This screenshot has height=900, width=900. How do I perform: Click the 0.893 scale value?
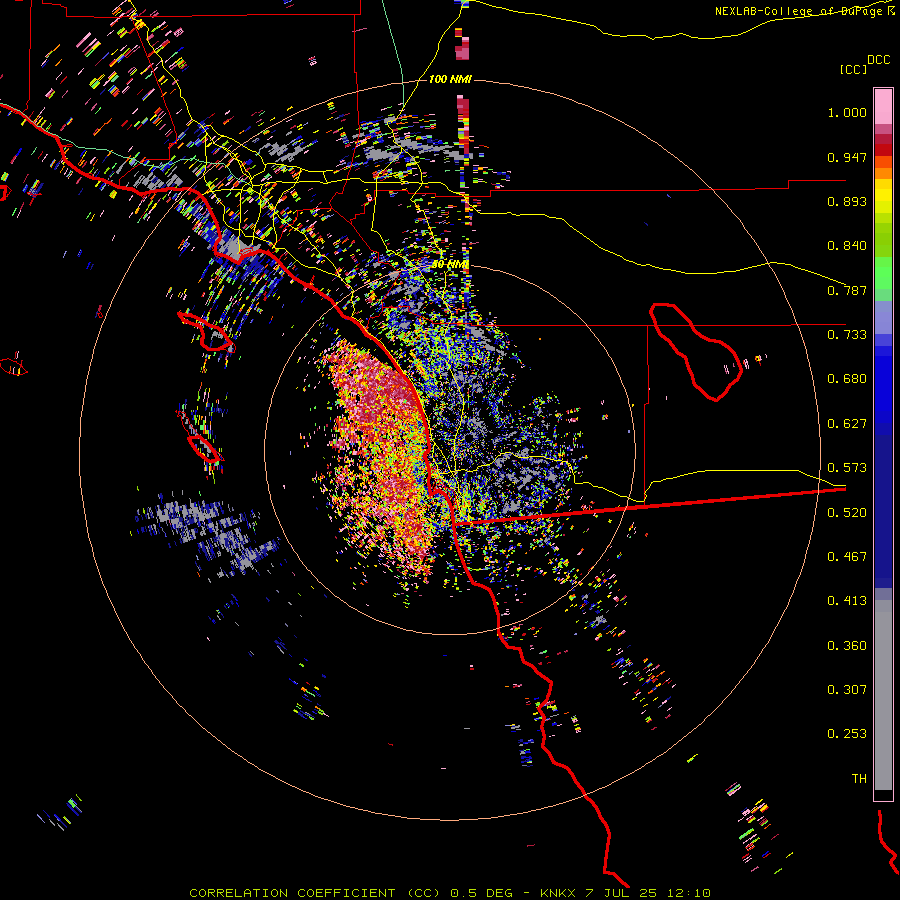(847, 201)
